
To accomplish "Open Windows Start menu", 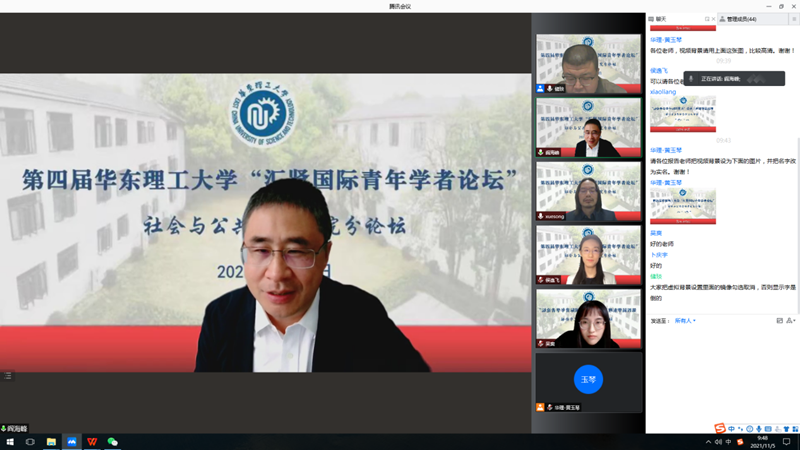I will 10,441.
